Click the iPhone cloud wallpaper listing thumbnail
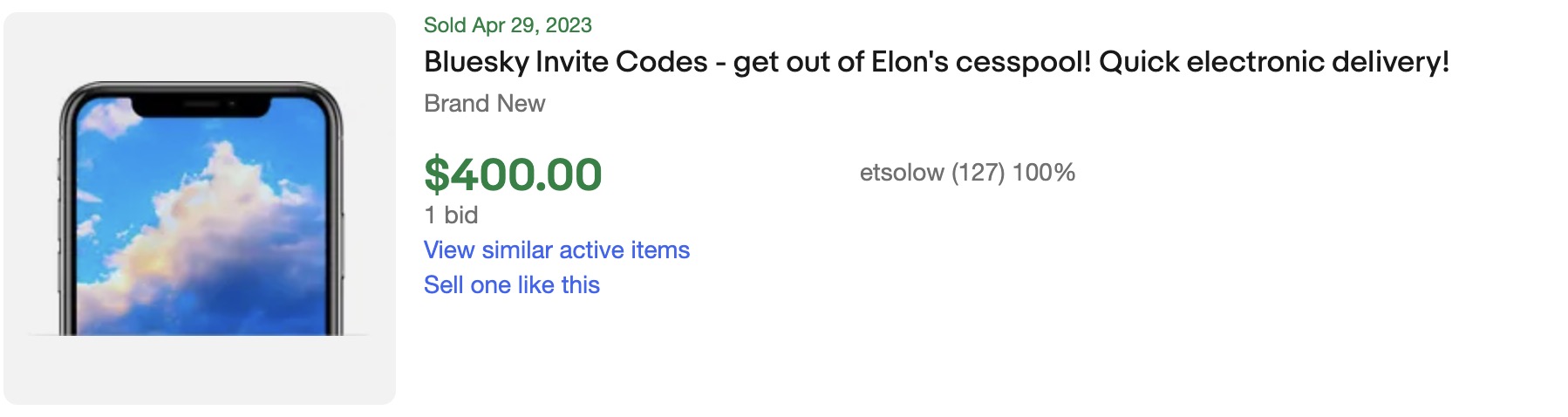1568x417 pixels. (x=200, y=209)
